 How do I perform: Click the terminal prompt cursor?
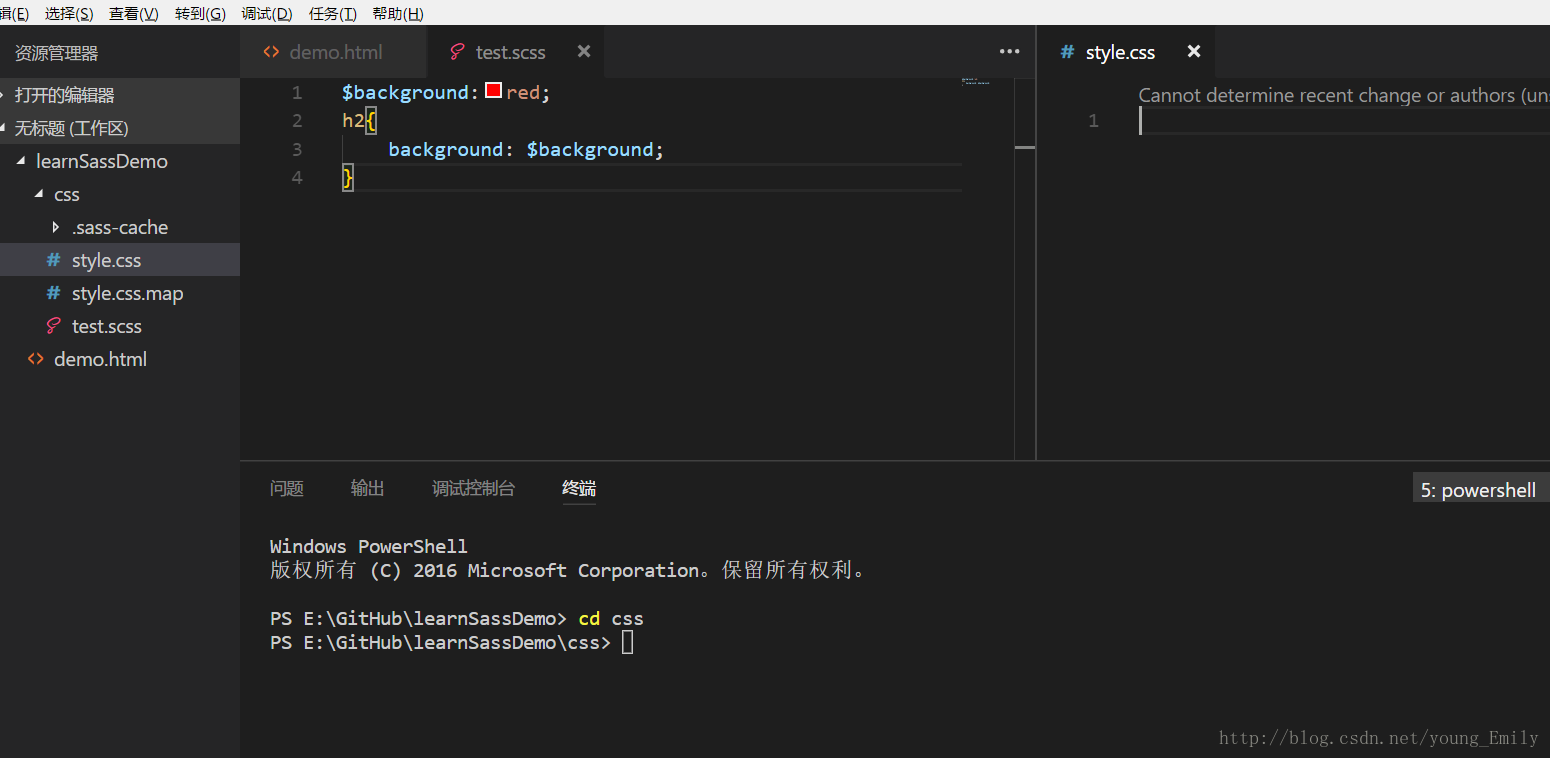(627, 642)
